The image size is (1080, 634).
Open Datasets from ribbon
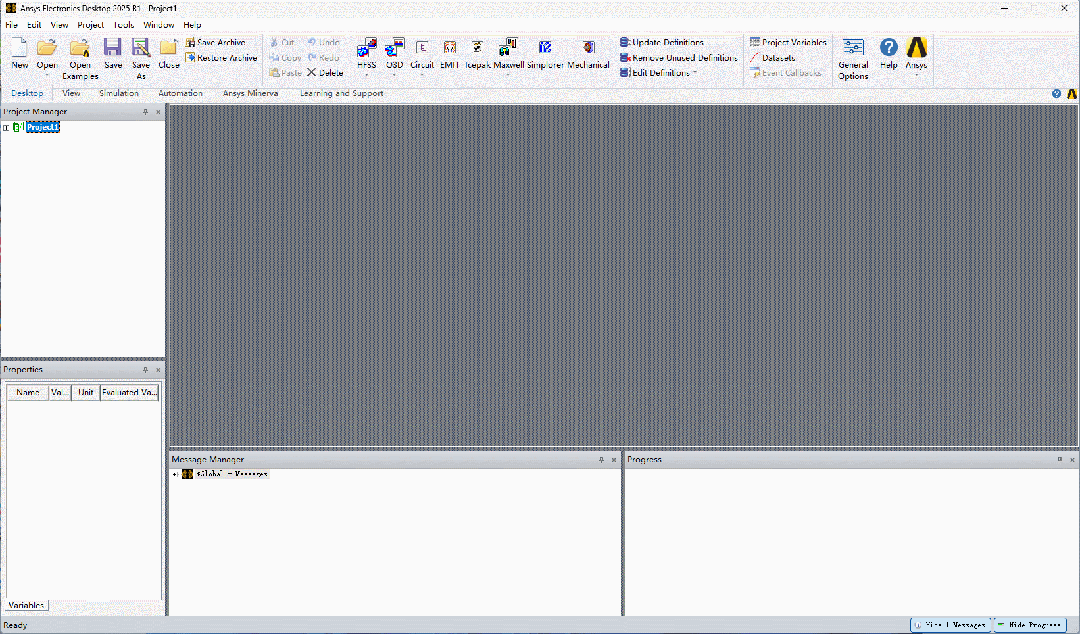coord(772,58)
